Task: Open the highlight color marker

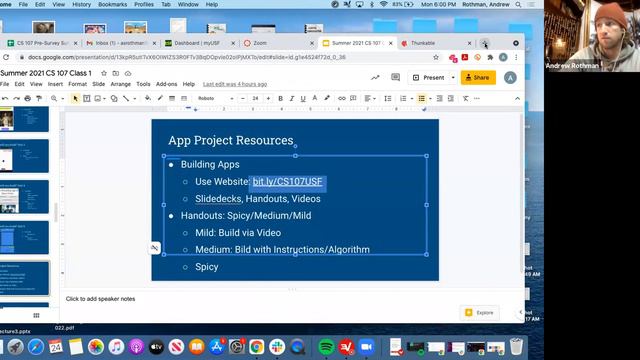Action: click(327, 98)
